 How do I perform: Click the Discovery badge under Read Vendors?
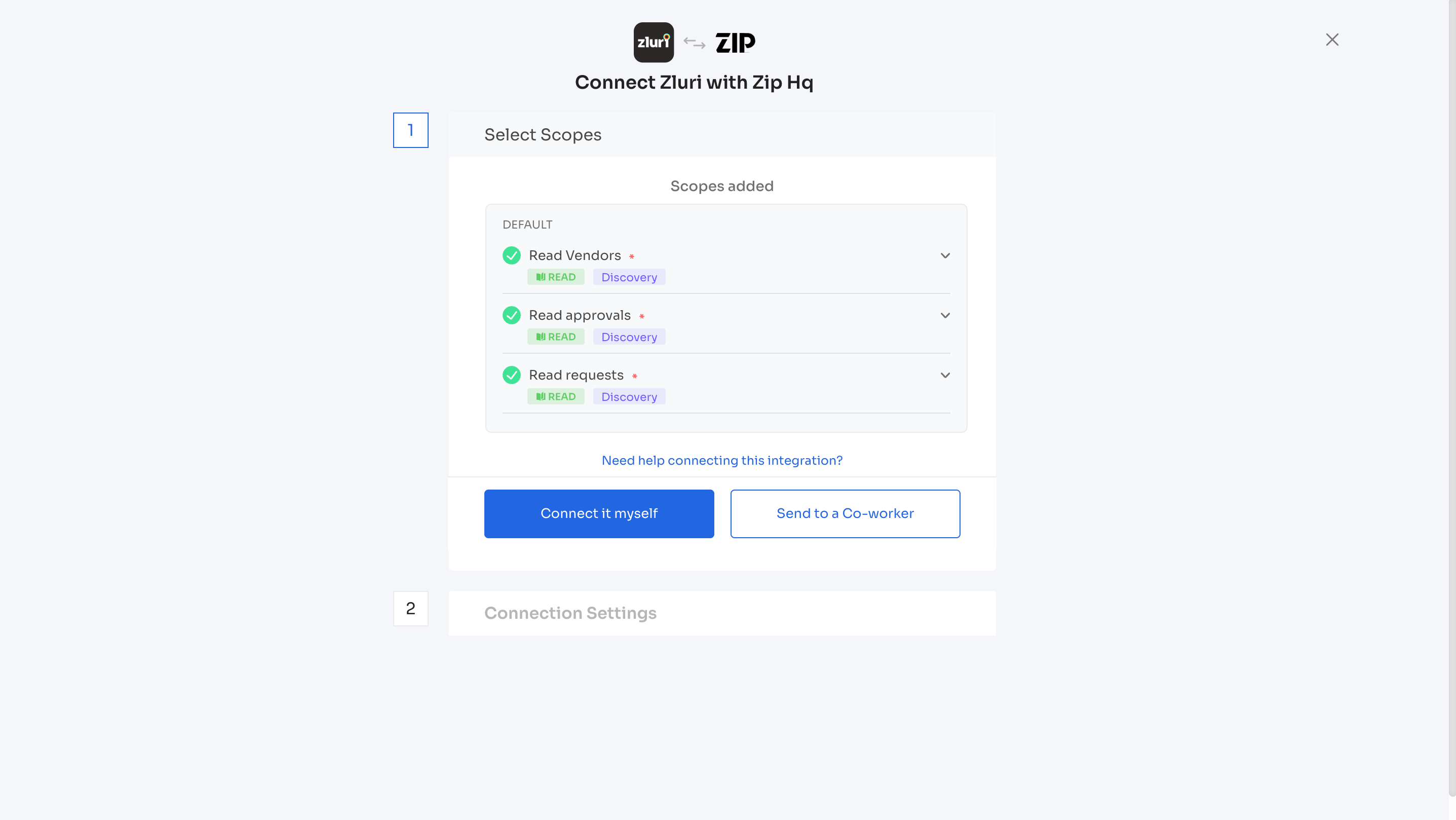pos(629,277)
